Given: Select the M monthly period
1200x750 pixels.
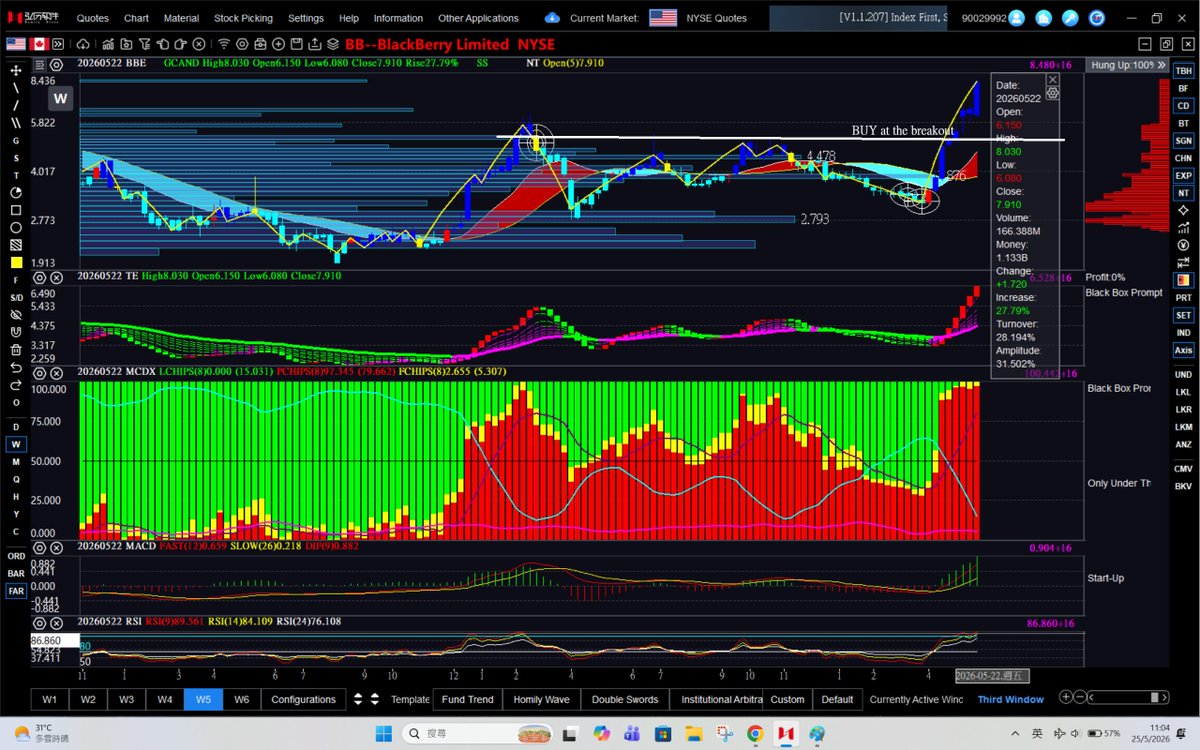Looking at the screenshot, I should [16, 462].
